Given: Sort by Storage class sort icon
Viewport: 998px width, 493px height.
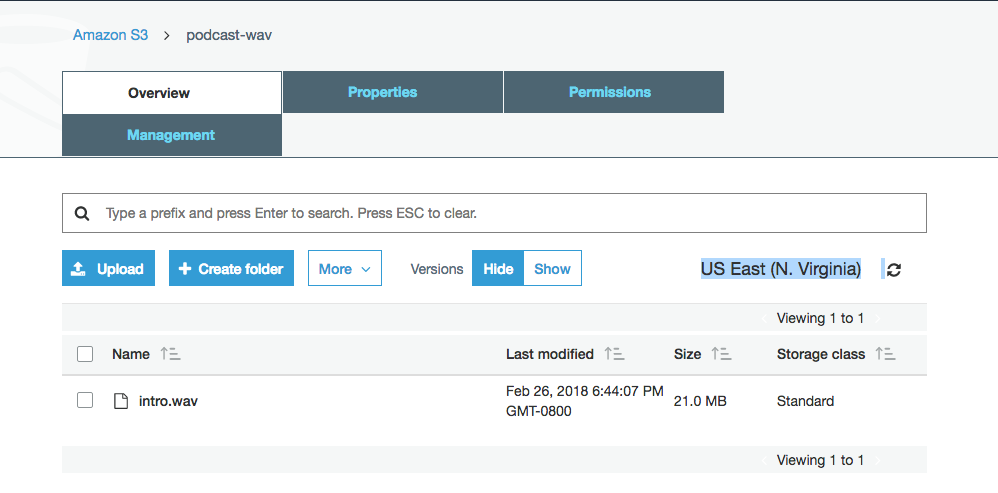Looking at the screenshot, I should click(885, 354).
